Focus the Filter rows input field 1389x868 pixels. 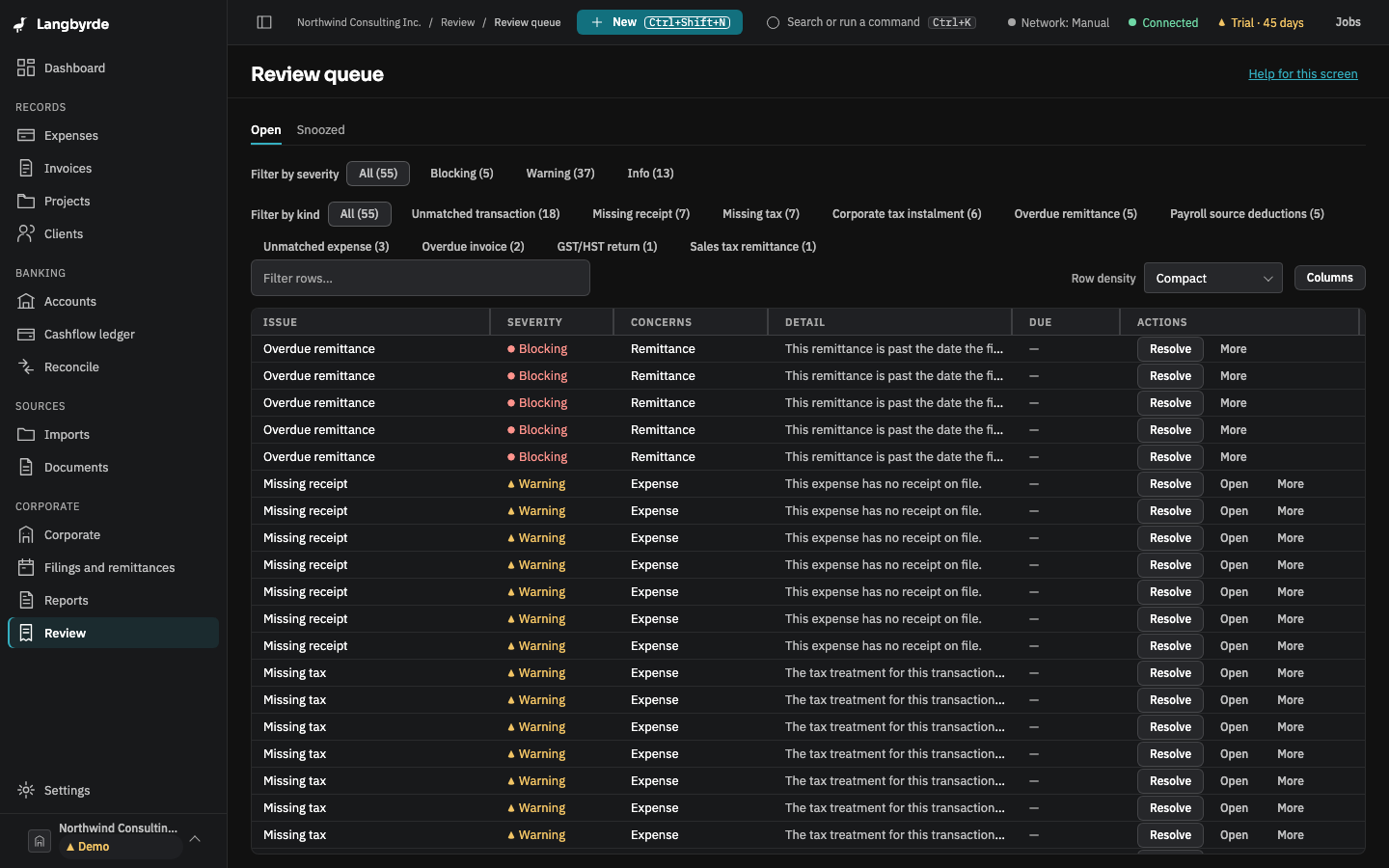[x=421, y=278]
